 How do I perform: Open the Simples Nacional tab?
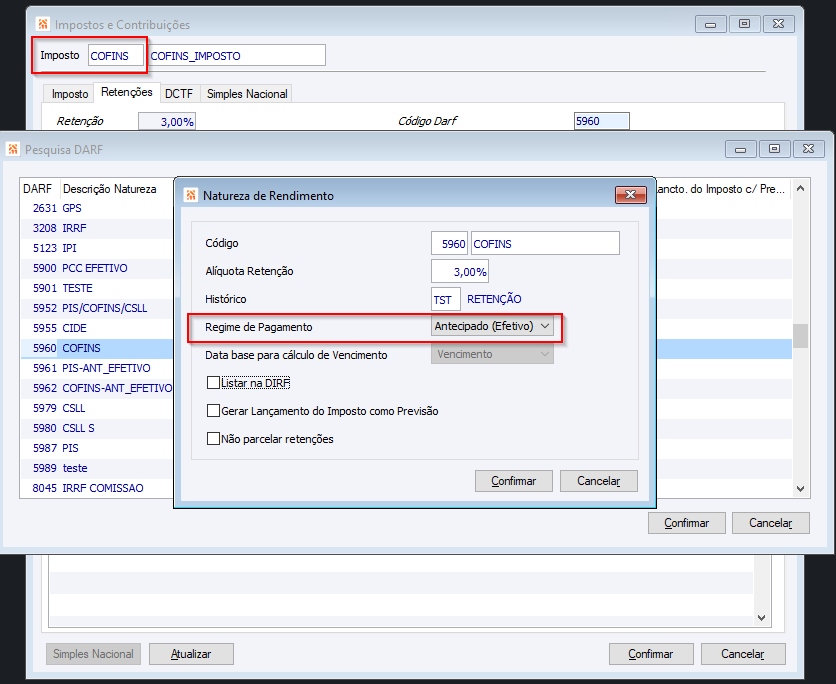(x=247, y=94)
